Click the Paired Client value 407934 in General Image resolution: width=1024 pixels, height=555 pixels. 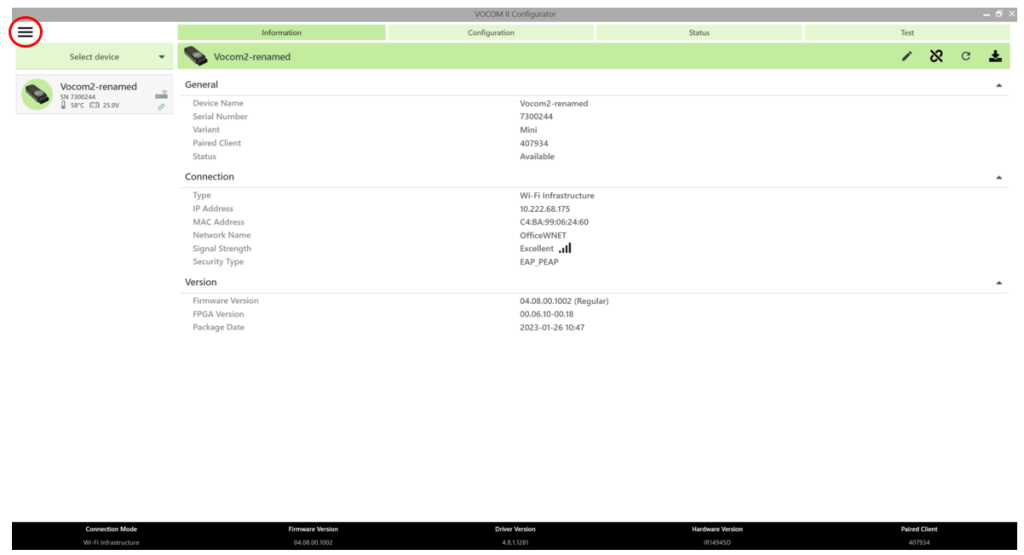(x=534, y=143)
